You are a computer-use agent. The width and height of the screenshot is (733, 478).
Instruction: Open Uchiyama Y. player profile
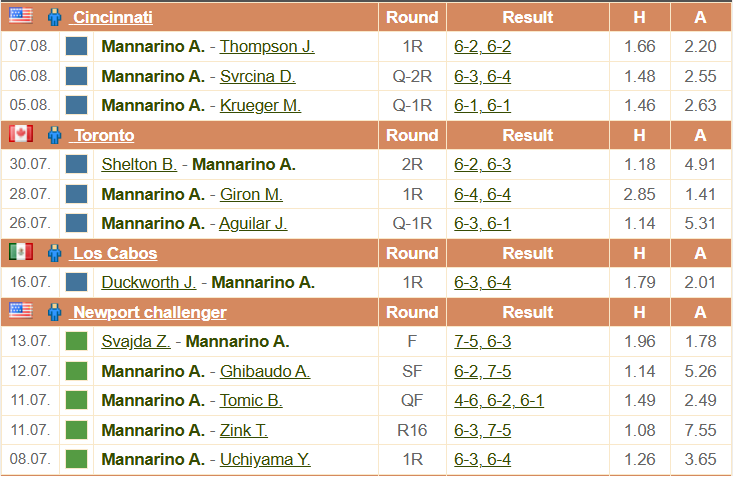pyautogui.click(x=265, y=460)
